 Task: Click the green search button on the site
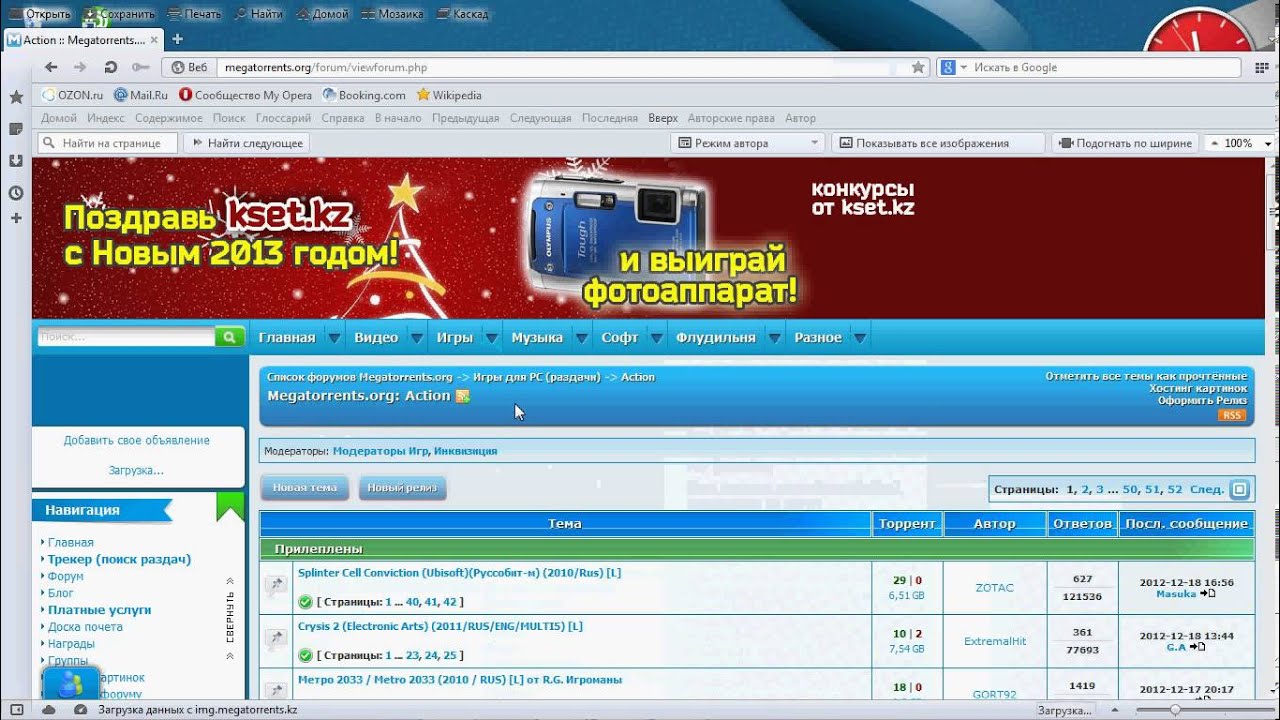pyautogui.click(x=229, y=337)
